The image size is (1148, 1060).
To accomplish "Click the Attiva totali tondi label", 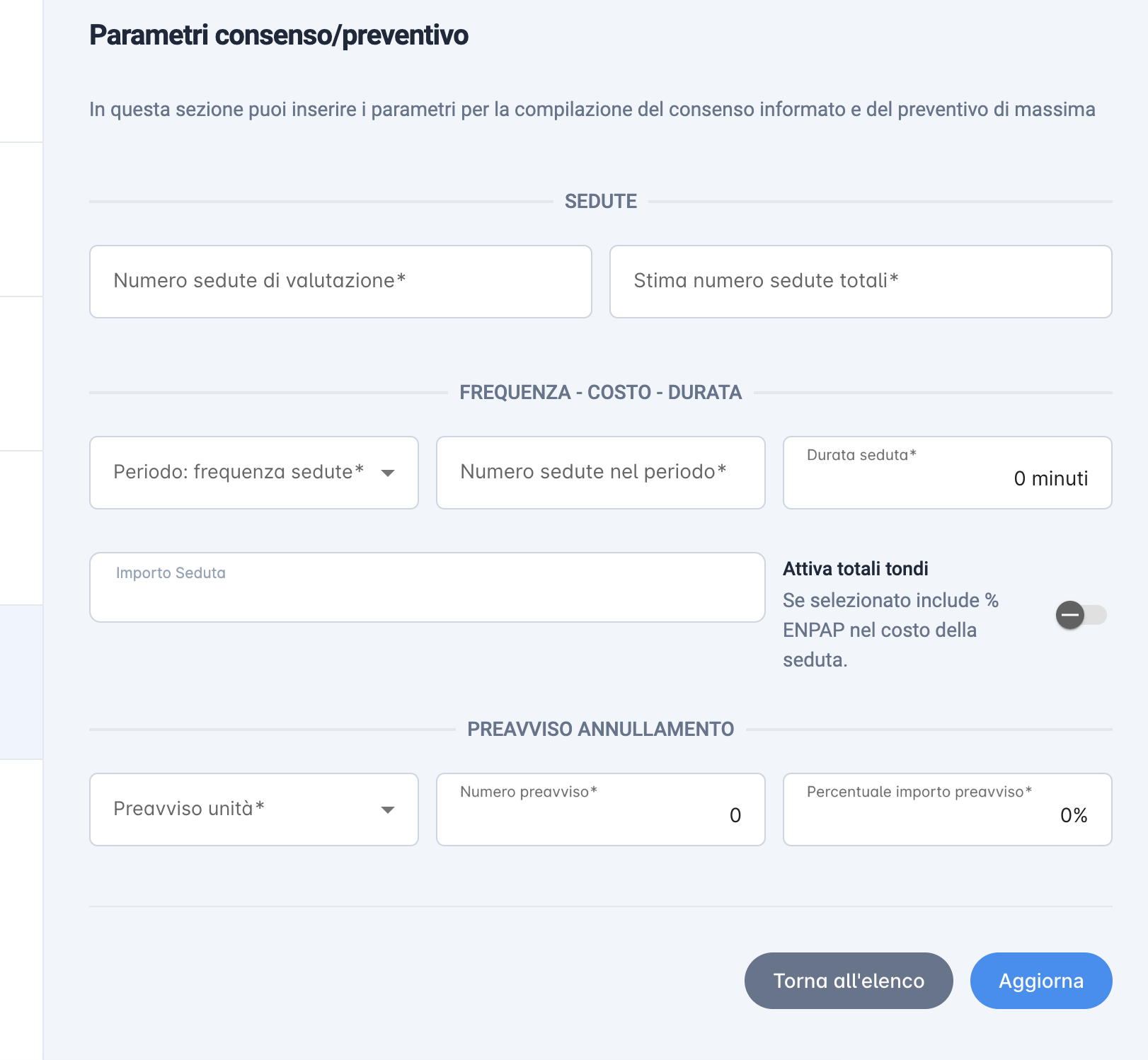I will click(856, 569).
